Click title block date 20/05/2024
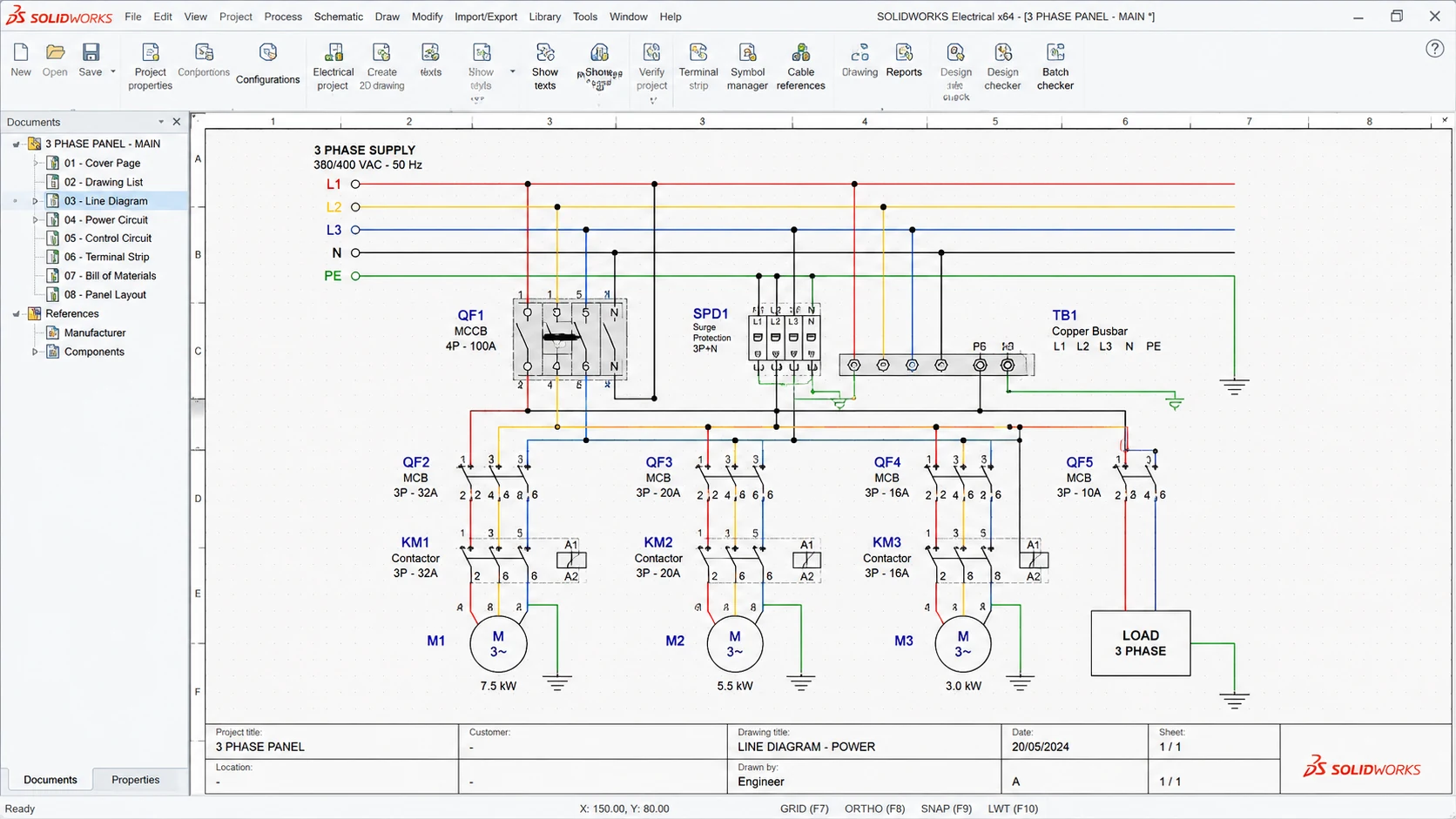Screen dimensions: 1456x819 pos(1040,747)
